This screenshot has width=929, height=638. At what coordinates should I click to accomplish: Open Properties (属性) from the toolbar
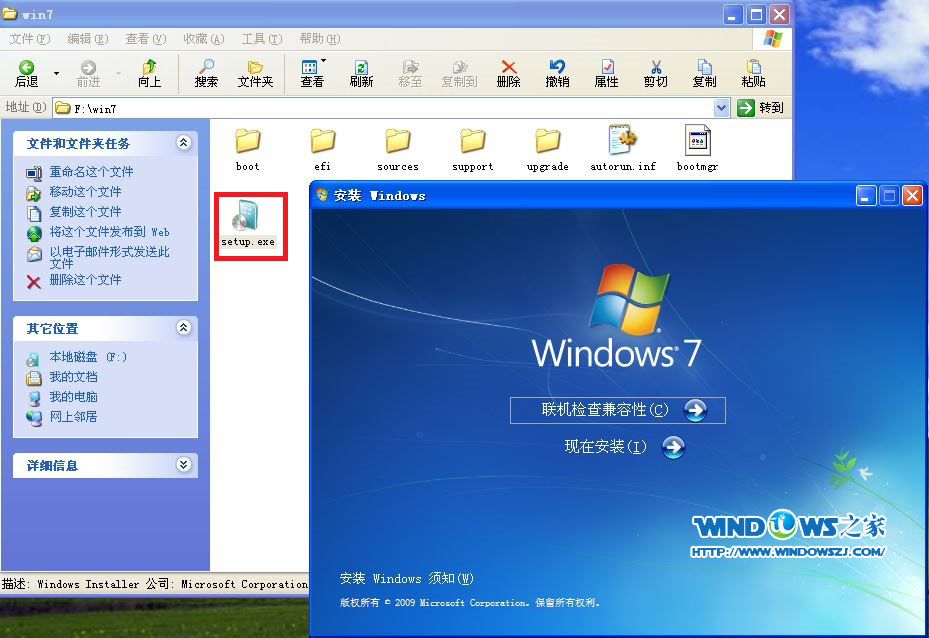click(606, 73)
